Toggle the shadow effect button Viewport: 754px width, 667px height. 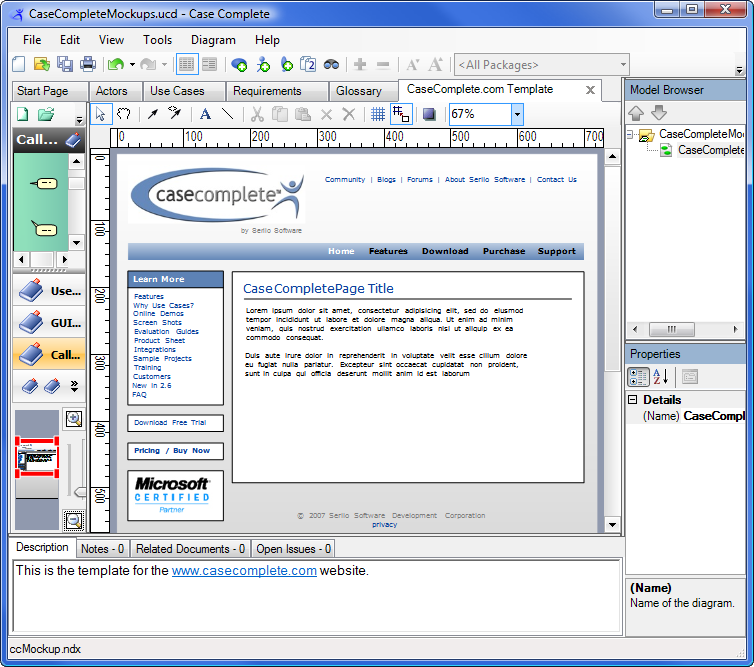pyautogui.click(x=429, y=114)
